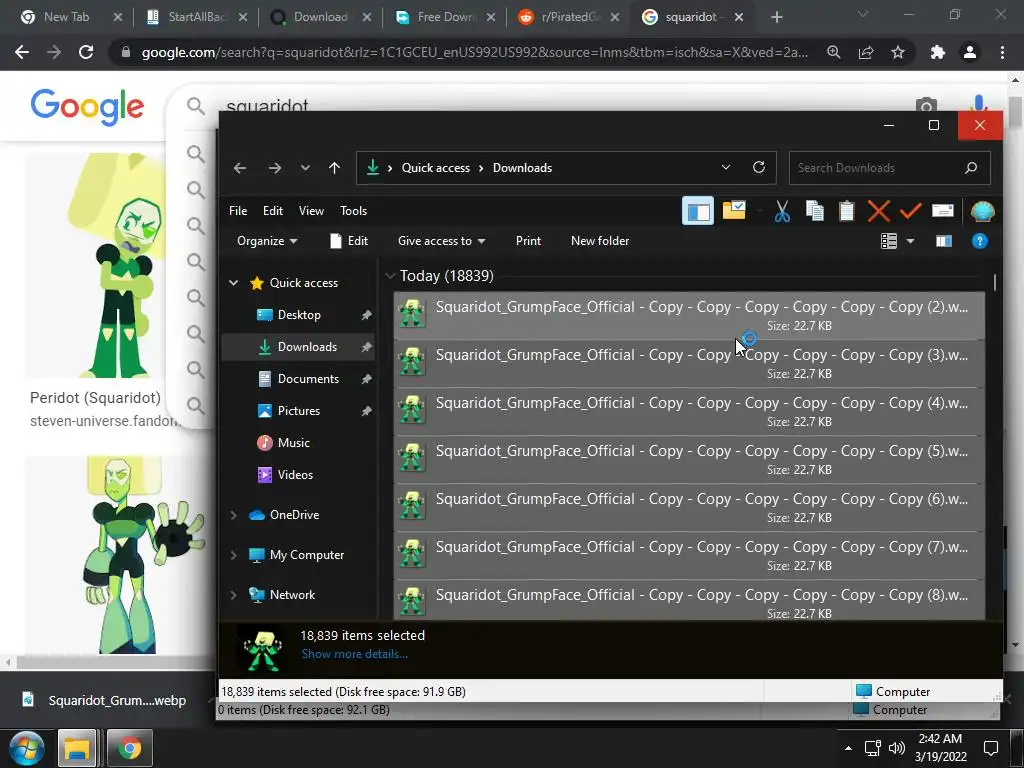Image resolution: width=1024 pixels, height=768 pixels.
Task: Toggle the preview pane icon
Action: coord(944,242)
